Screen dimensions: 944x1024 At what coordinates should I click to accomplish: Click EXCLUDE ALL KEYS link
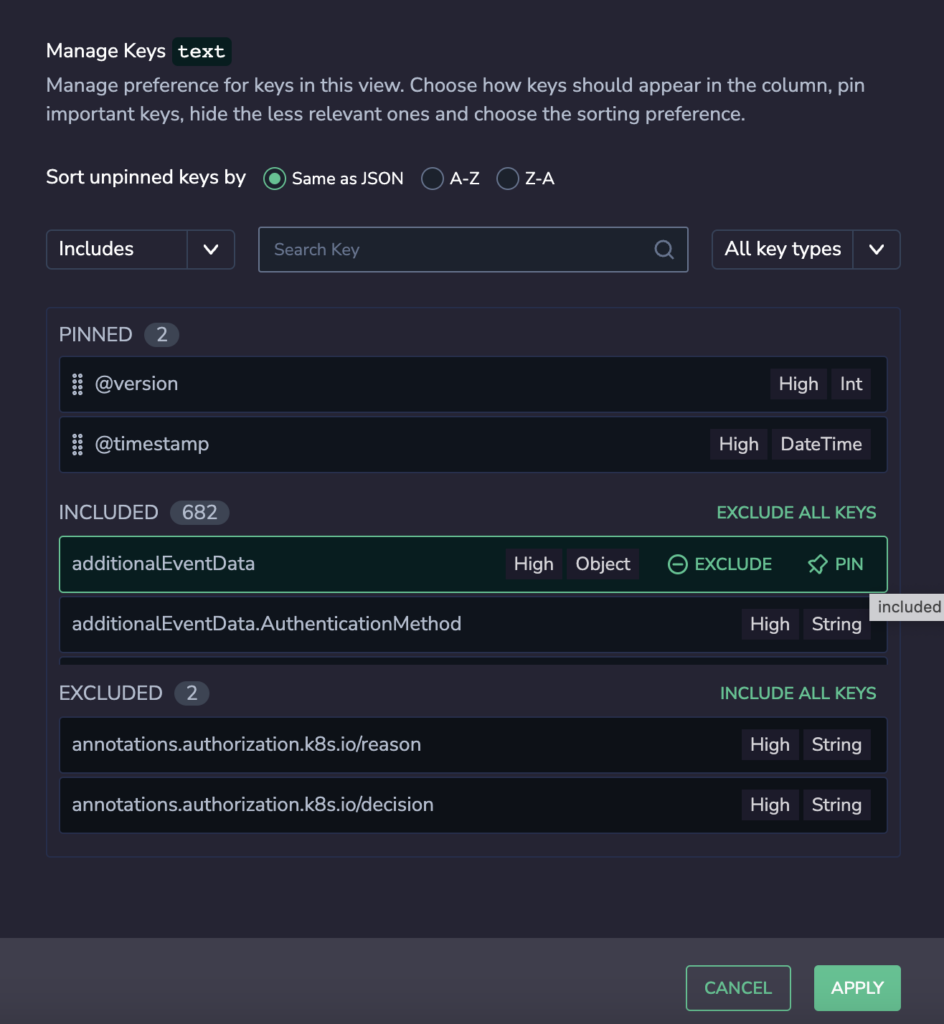796,513
